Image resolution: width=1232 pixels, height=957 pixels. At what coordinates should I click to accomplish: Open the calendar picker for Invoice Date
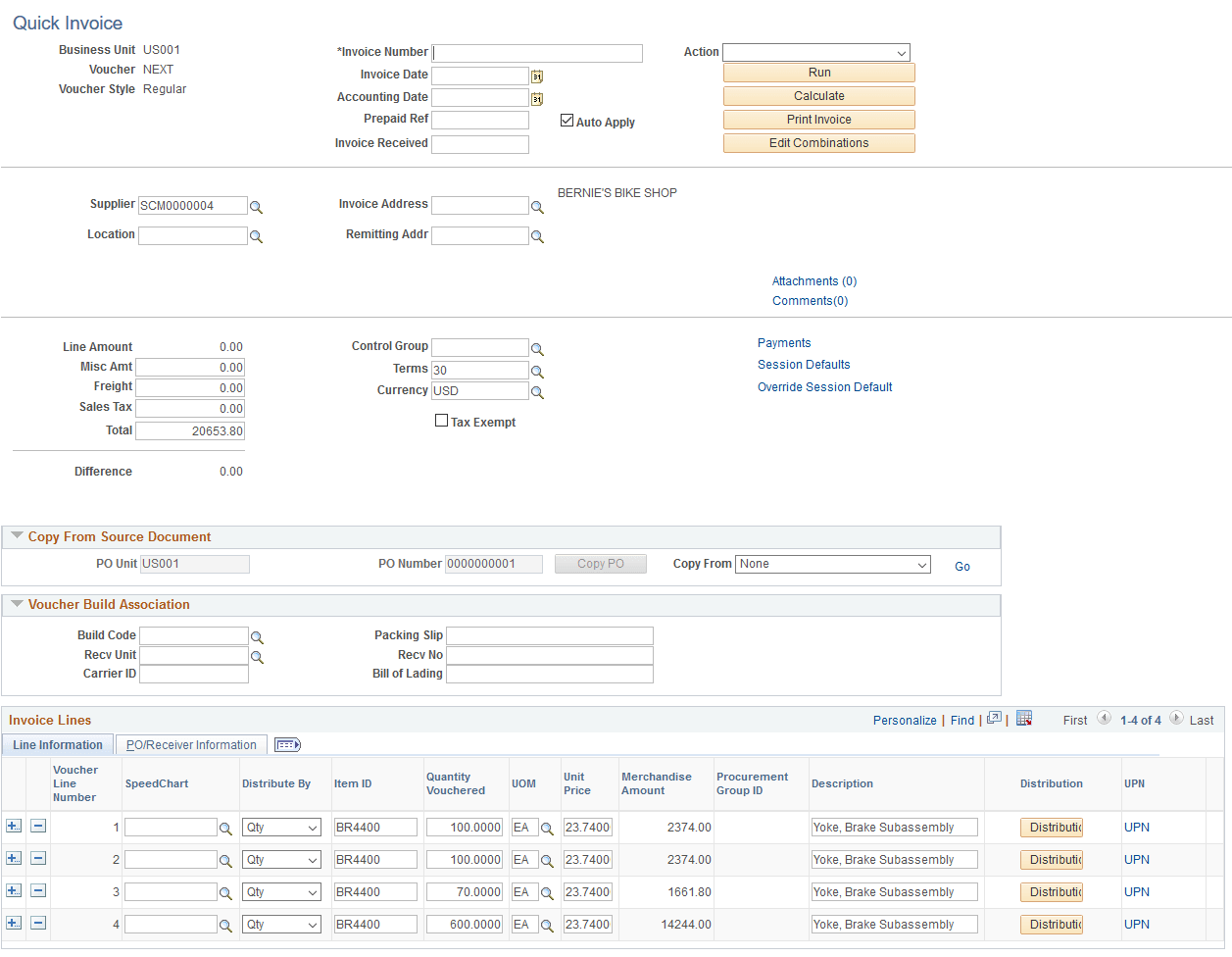536,76
